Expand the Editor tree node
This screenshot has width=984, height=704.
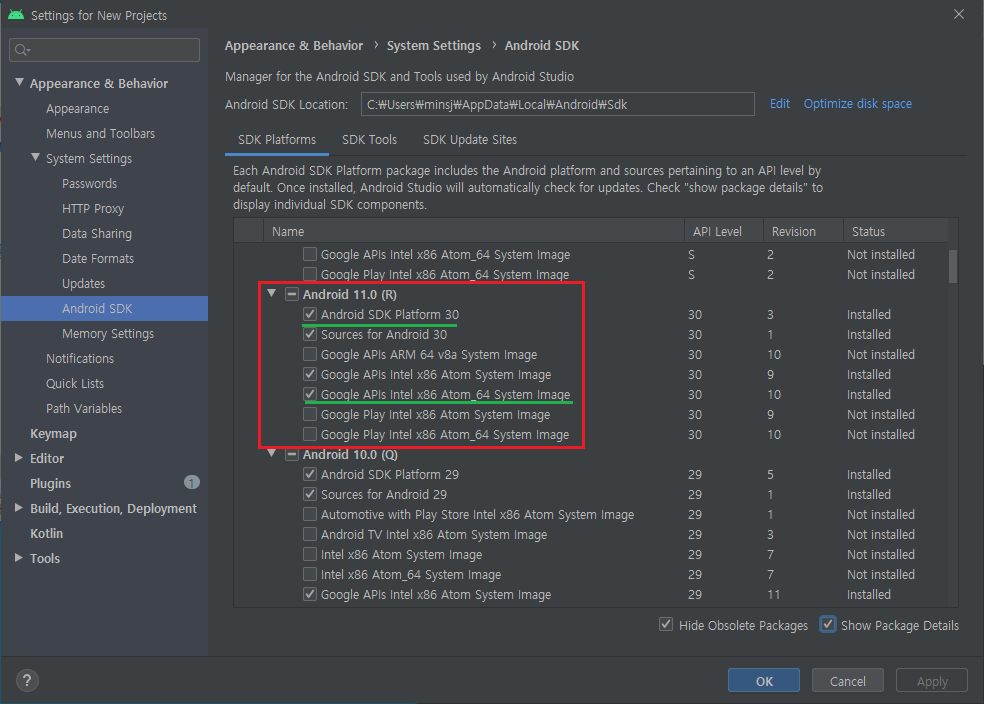[x=19, y=458]
